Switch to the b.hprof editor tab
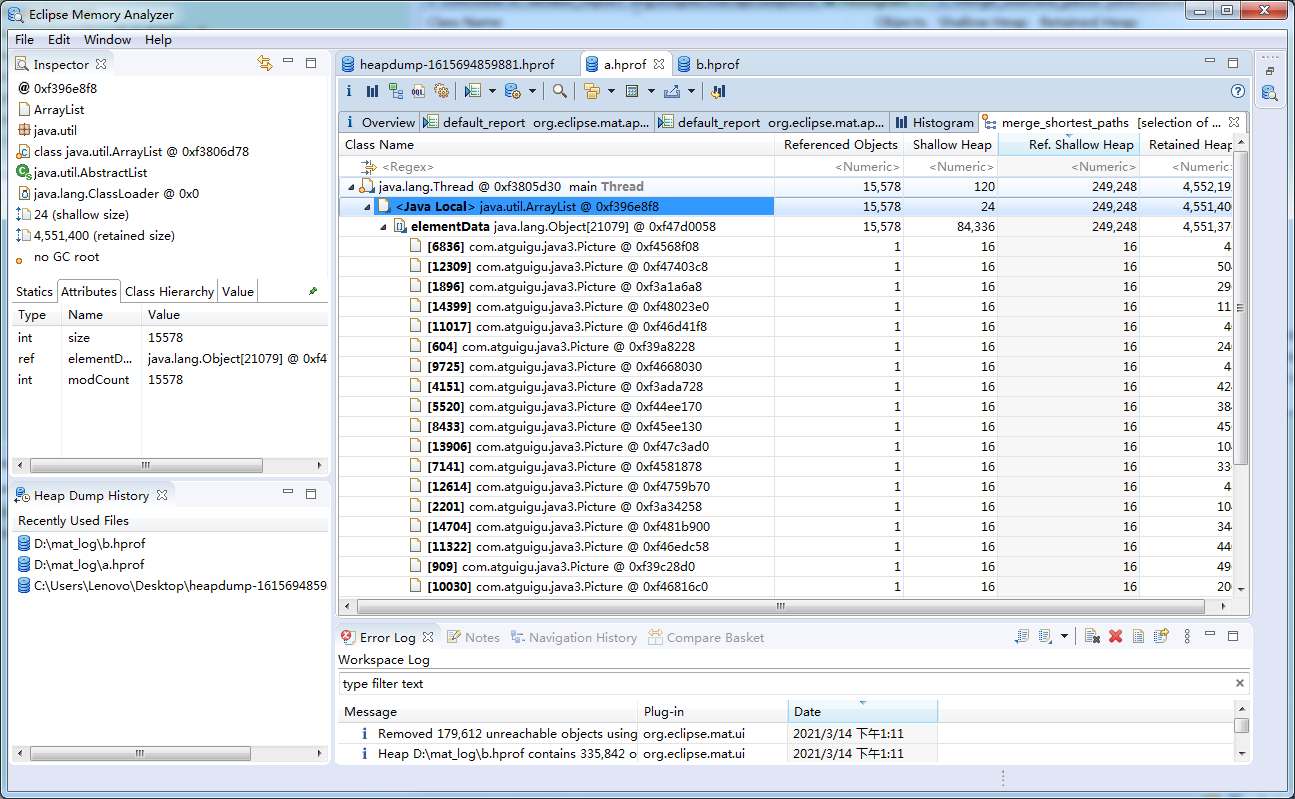Viewport: 1295px width, 799px height. click(x=709, y=64)
